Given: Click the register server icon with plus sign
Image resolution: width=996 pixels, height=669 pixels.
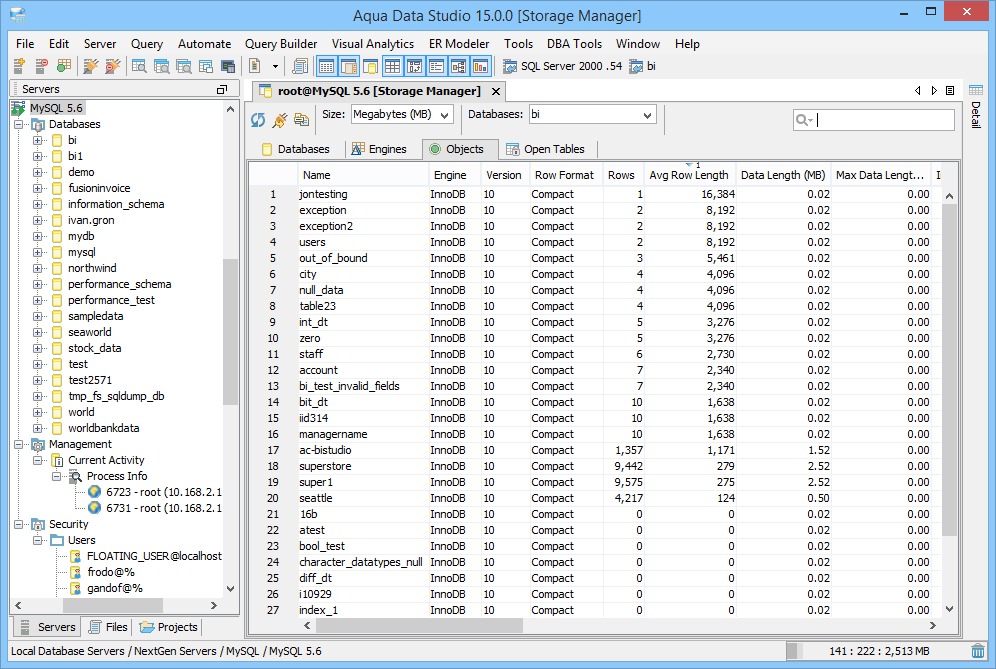Looking at the screenshot, I should click(19, 65).
